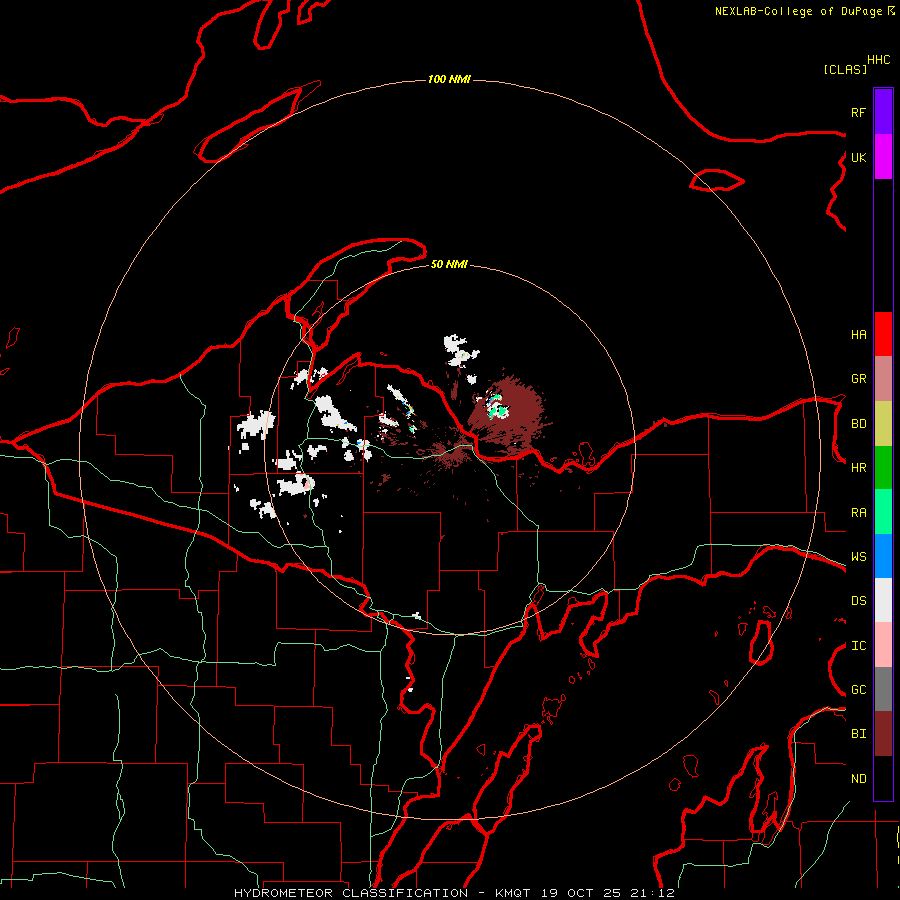Screen dimensions: 900x900
Task: Click the BI legend label
Action: click(858, 734)
